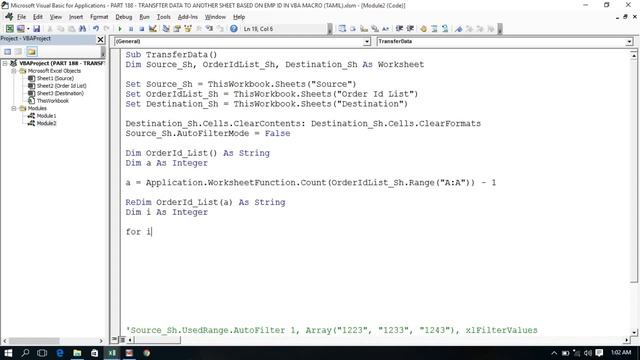Click the Find binoculars icon

[82, 29]
